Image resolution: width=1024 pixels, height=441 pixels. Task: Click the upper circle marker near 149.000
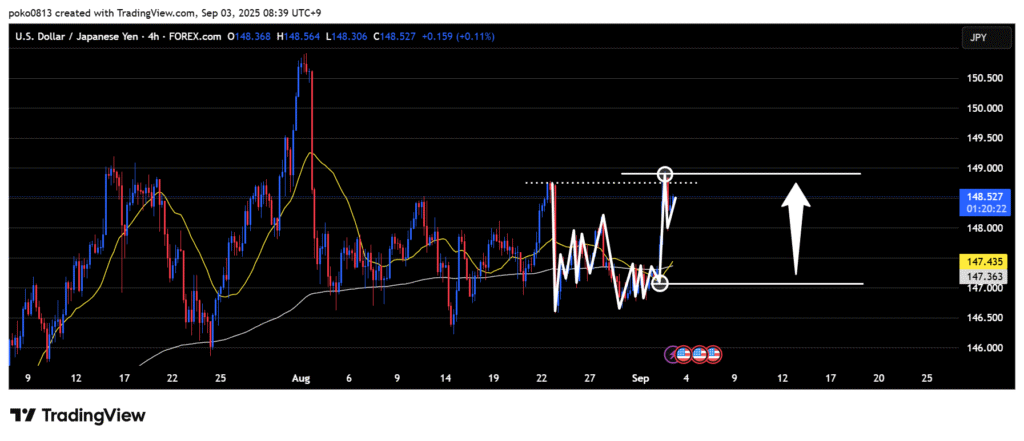[665, 175]
